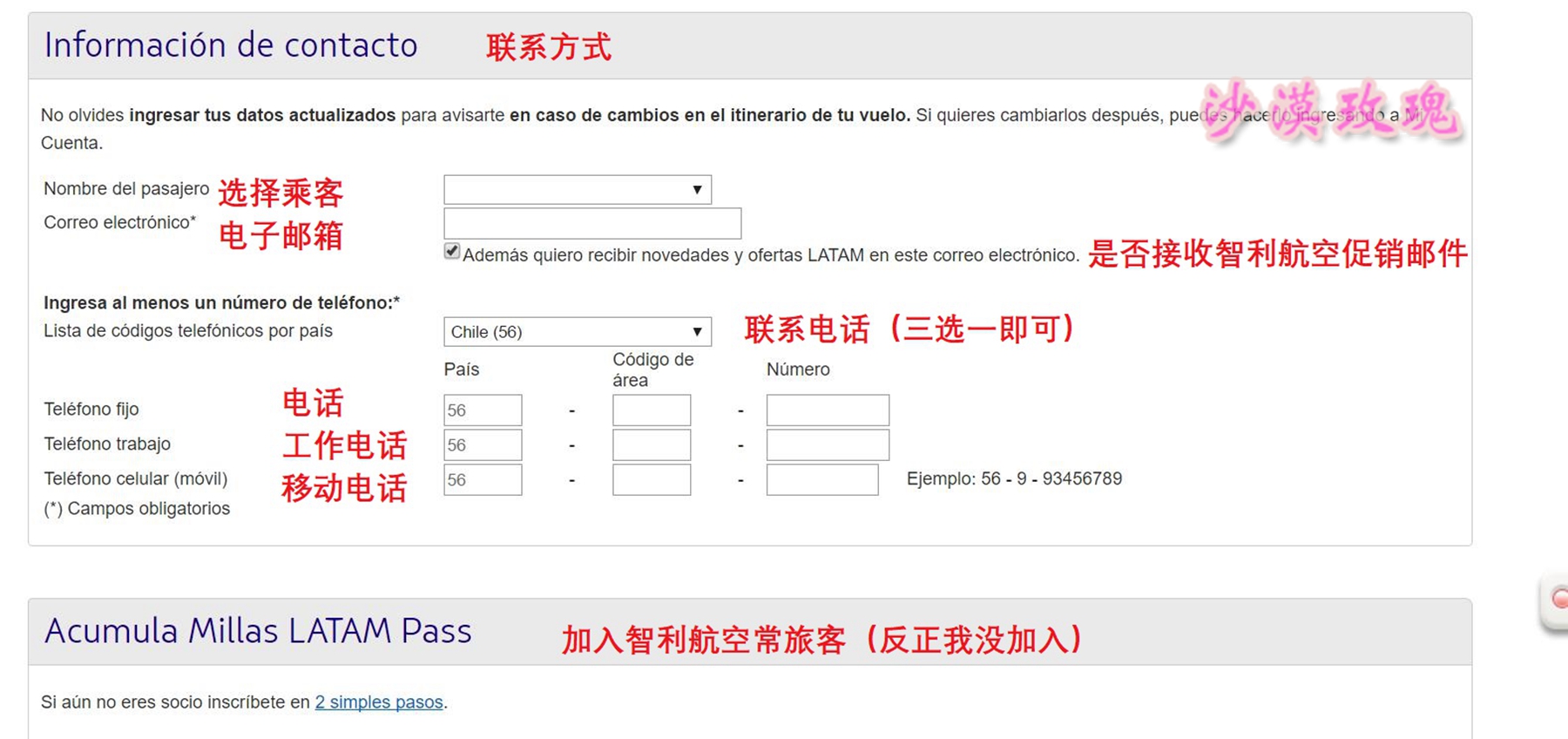The image size is (1568, 739).
Task: Click the Teléfono fijo Número field
Action: coord(828,410)
